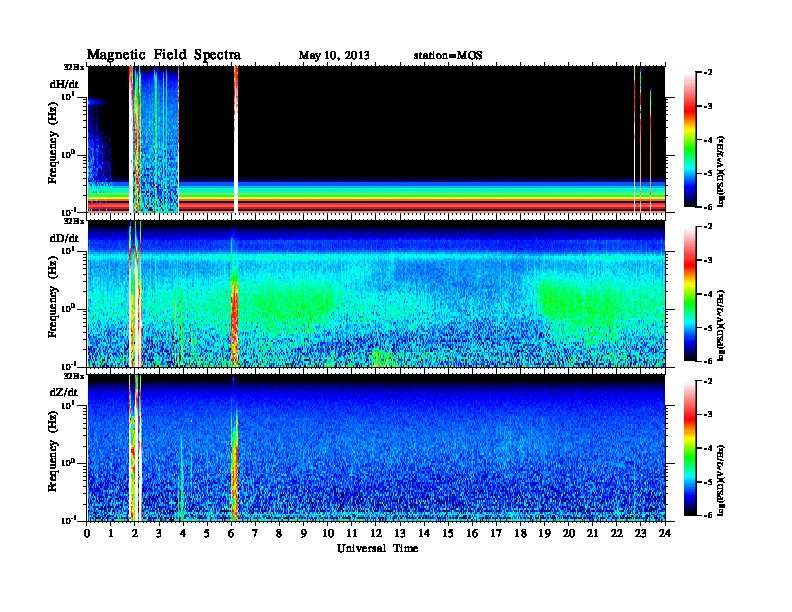Click the hour "24" tick label on the time axis
This screenshot has width=792, height=612.
pos(665,533)
